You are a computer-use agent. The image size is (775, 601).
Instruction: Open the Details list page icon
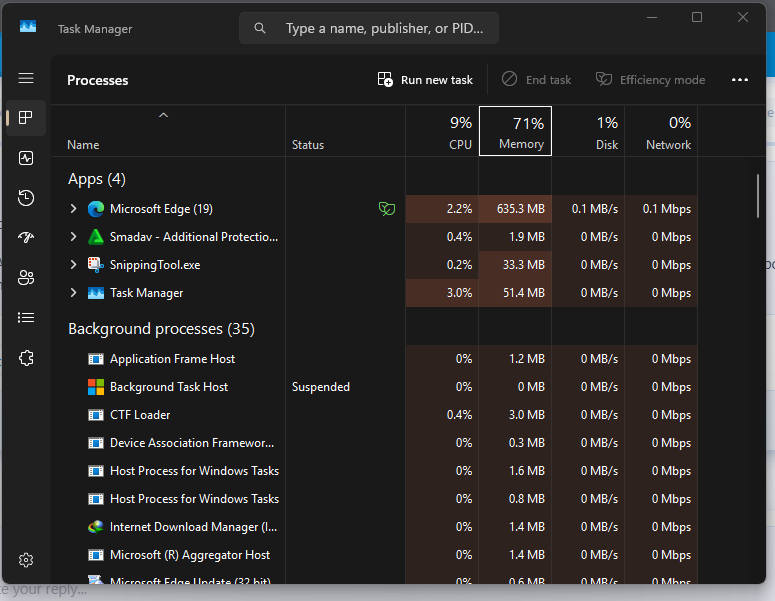pos(26,317)
